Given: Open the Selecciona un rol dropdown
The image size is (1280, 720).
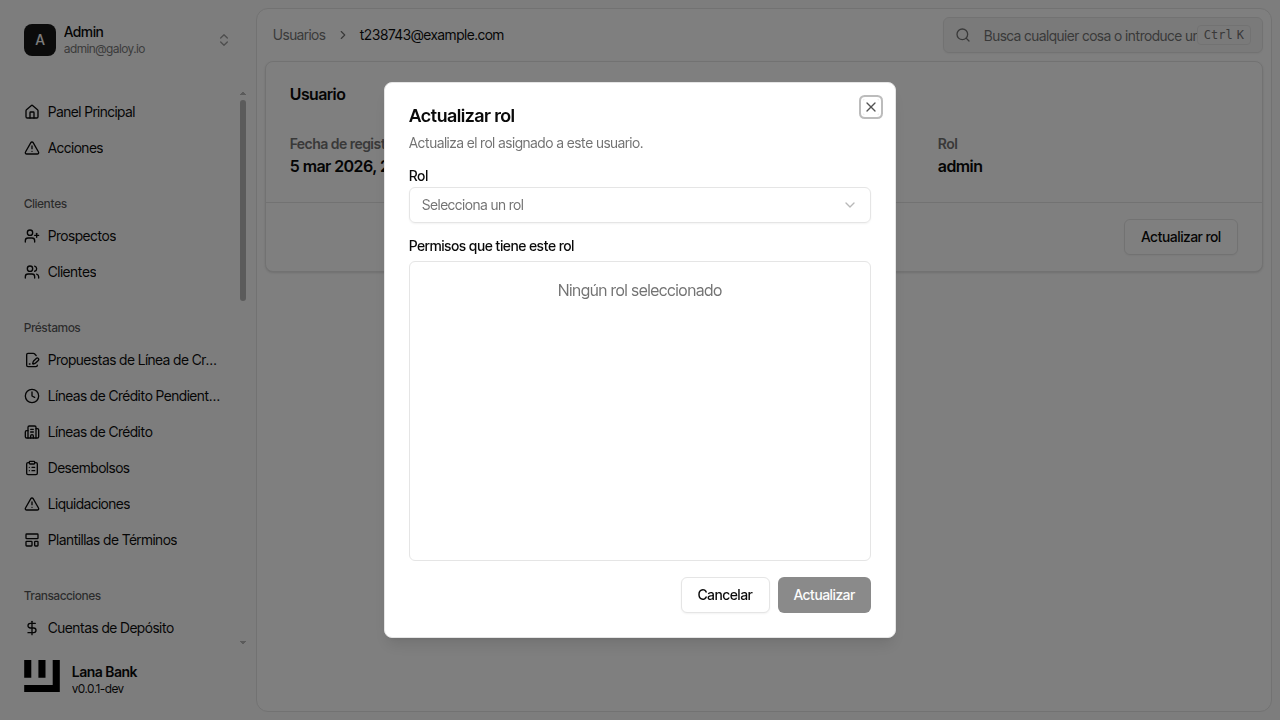Looking at the screenshot, I should [639, 205].
